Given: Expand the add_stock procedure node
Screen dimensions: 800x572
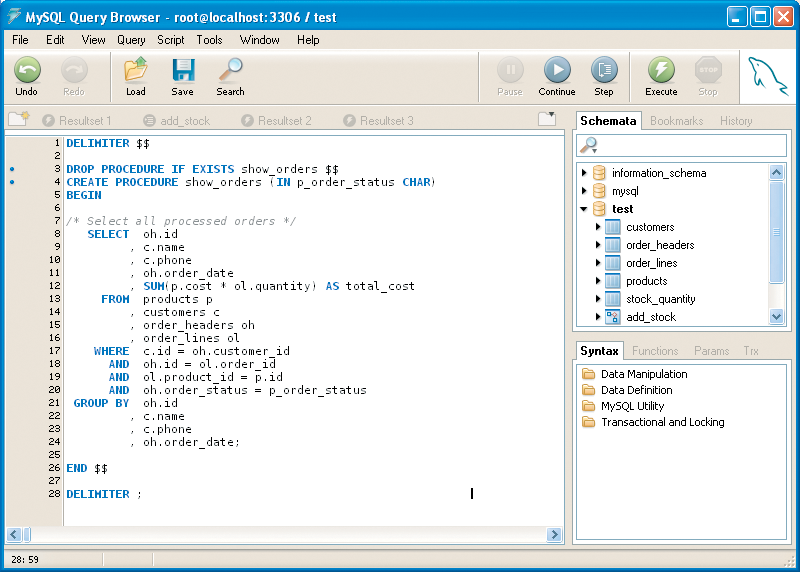Looking at the screenshot, I should [x=598, y=316].
